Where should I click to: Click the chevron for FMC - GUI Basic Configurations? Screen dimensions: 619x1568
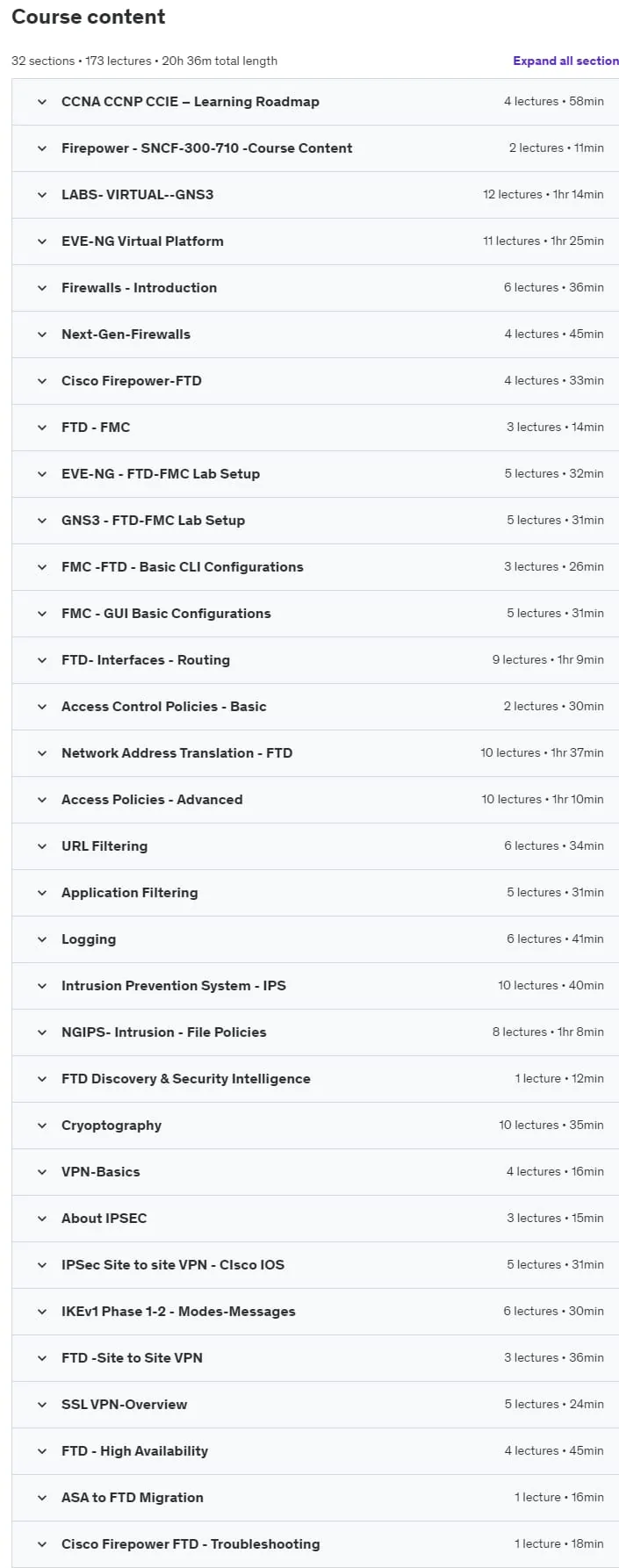41,614
